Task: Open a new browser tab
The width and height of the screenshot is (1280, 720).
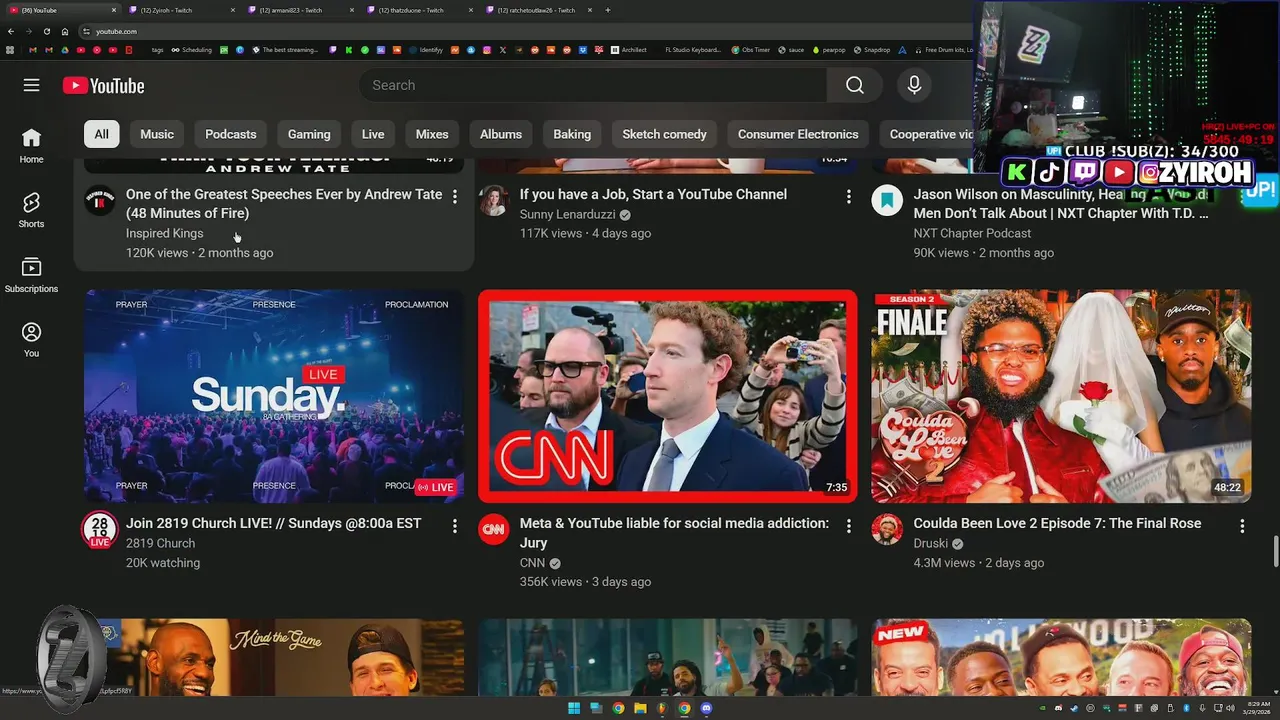Action: click(608, 10)
